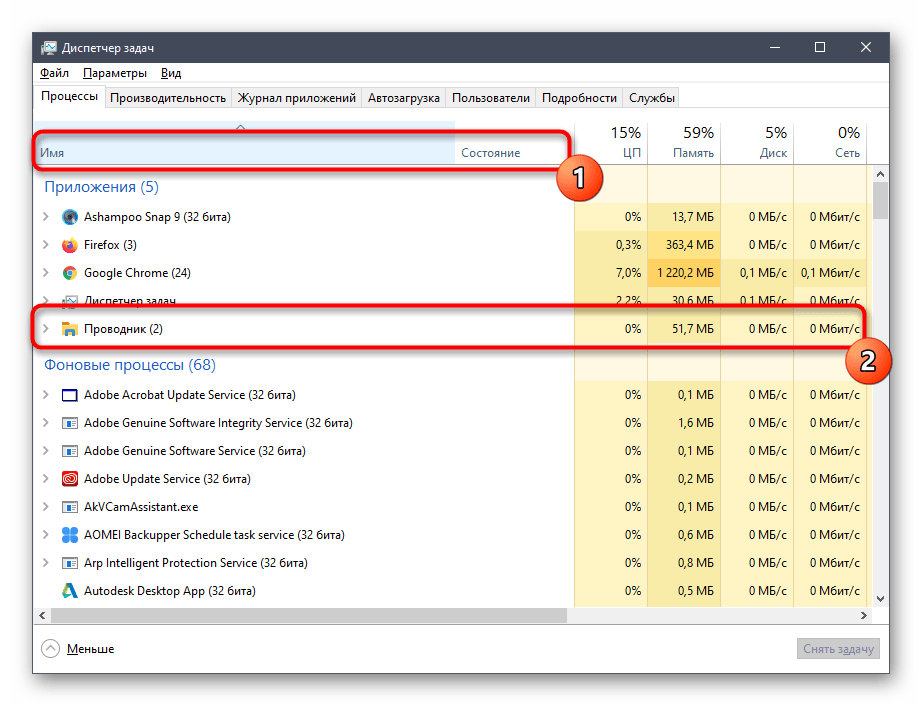The width and height of the screenshot is (922, 706).
Task: Expand the AkVCamAssistant.exe row
Action: pyautogui.click(x=46, y=507)
